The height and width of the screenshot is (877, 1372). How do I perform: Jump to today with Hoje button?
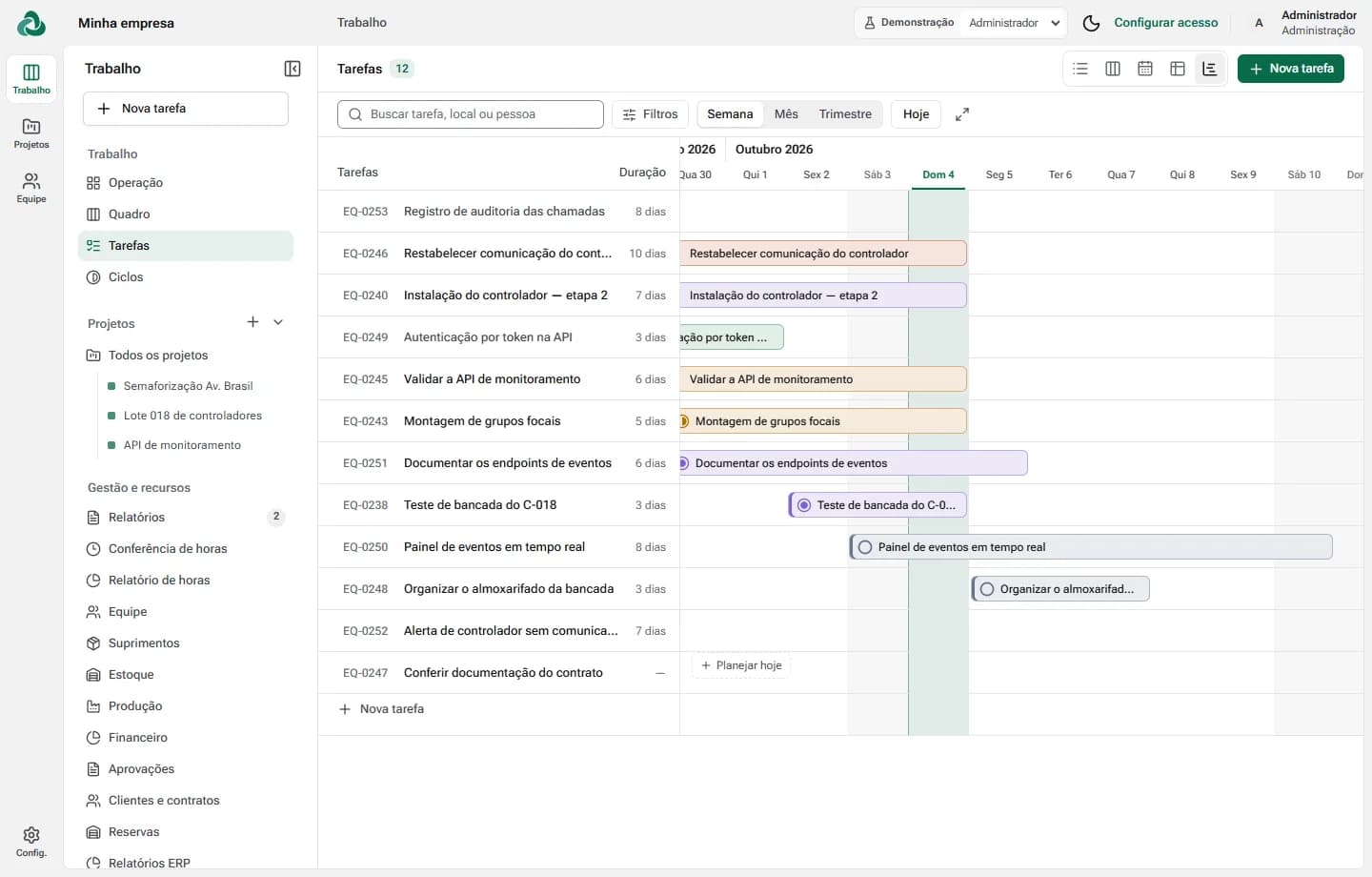916,114
